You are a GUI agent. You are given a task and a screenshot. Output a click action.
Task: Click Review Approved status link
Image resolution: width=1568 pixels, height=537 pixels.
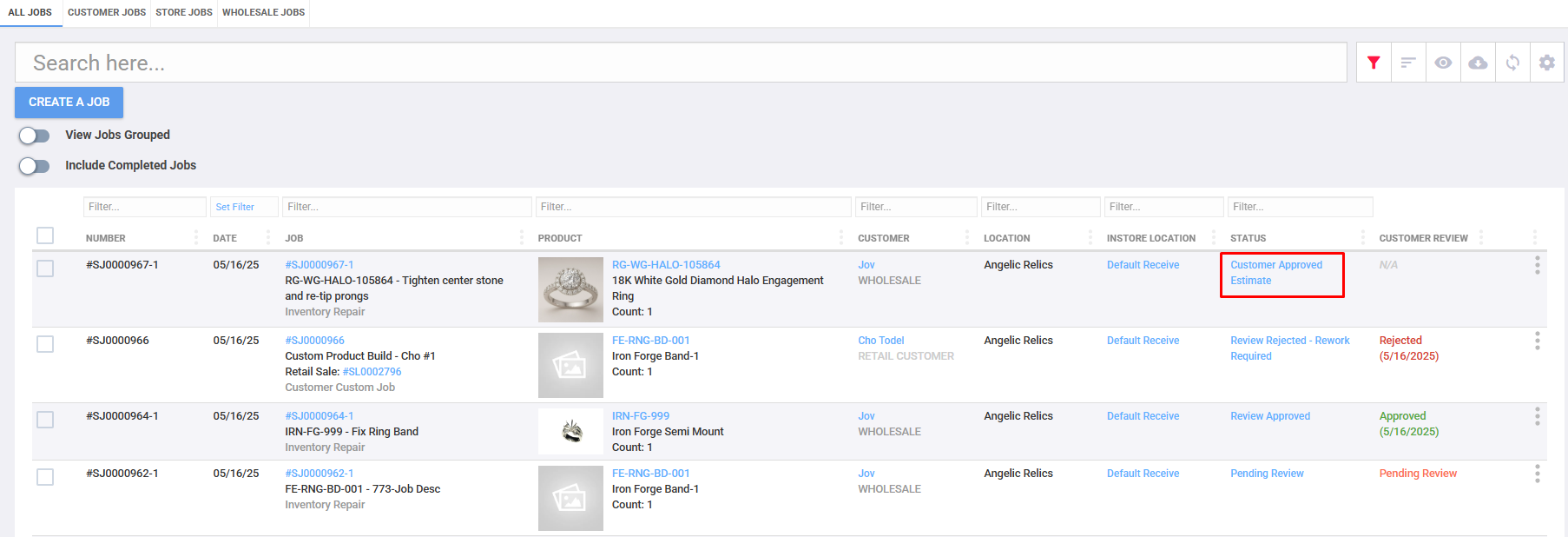coord(1270,416)
